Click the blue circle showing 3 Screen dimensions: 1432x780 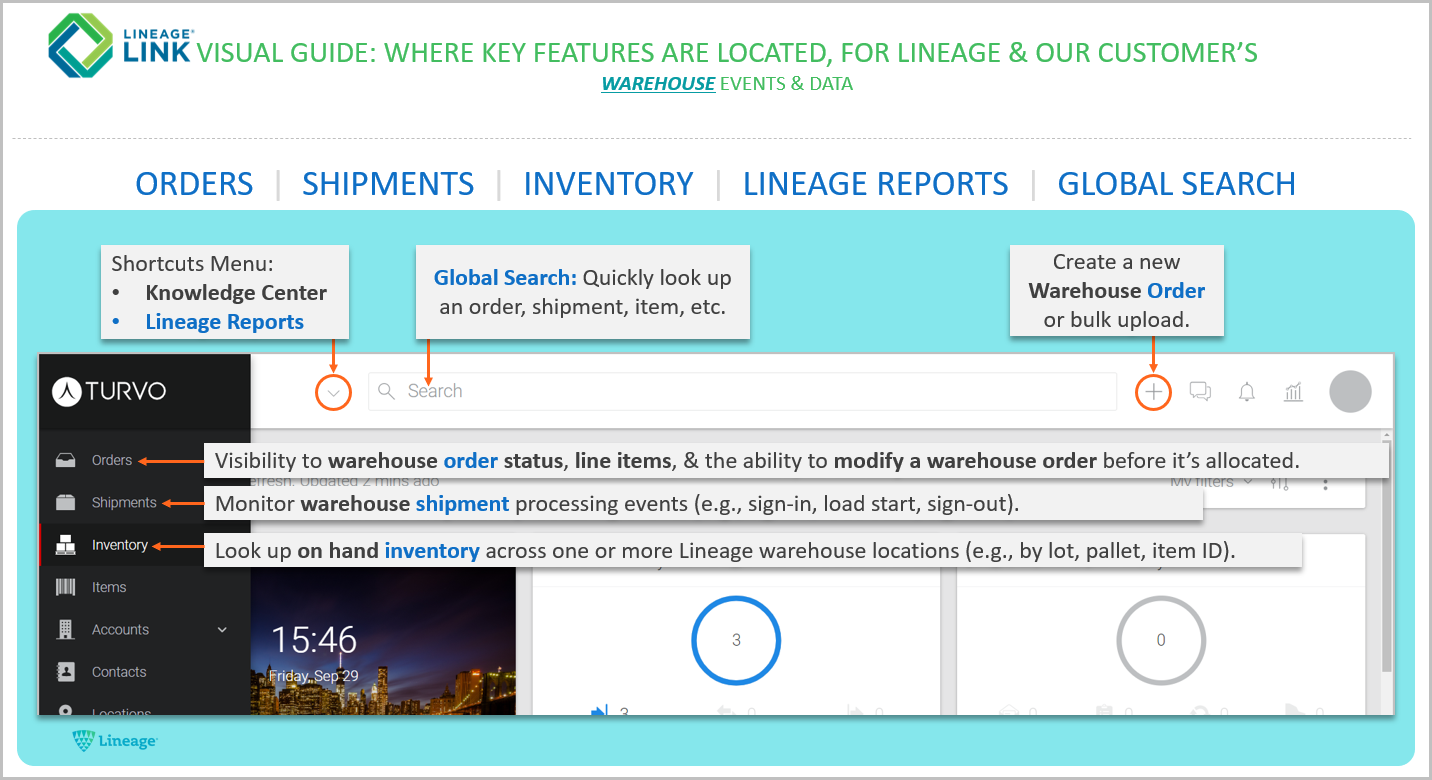[736, 640]
